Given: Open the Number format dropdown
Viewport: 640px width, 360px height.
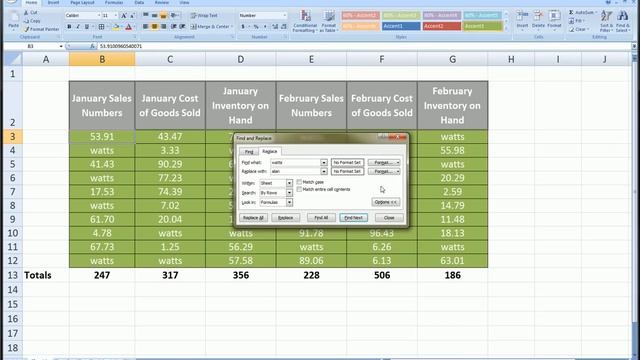Looking at the screenshot, I should [x=284, y=16].
